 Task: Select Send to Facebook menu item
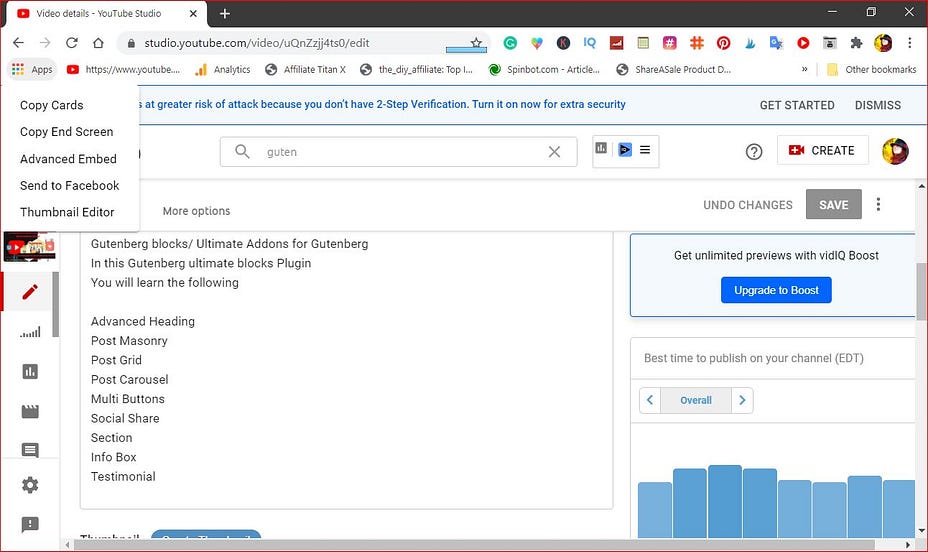coord(70,185)
